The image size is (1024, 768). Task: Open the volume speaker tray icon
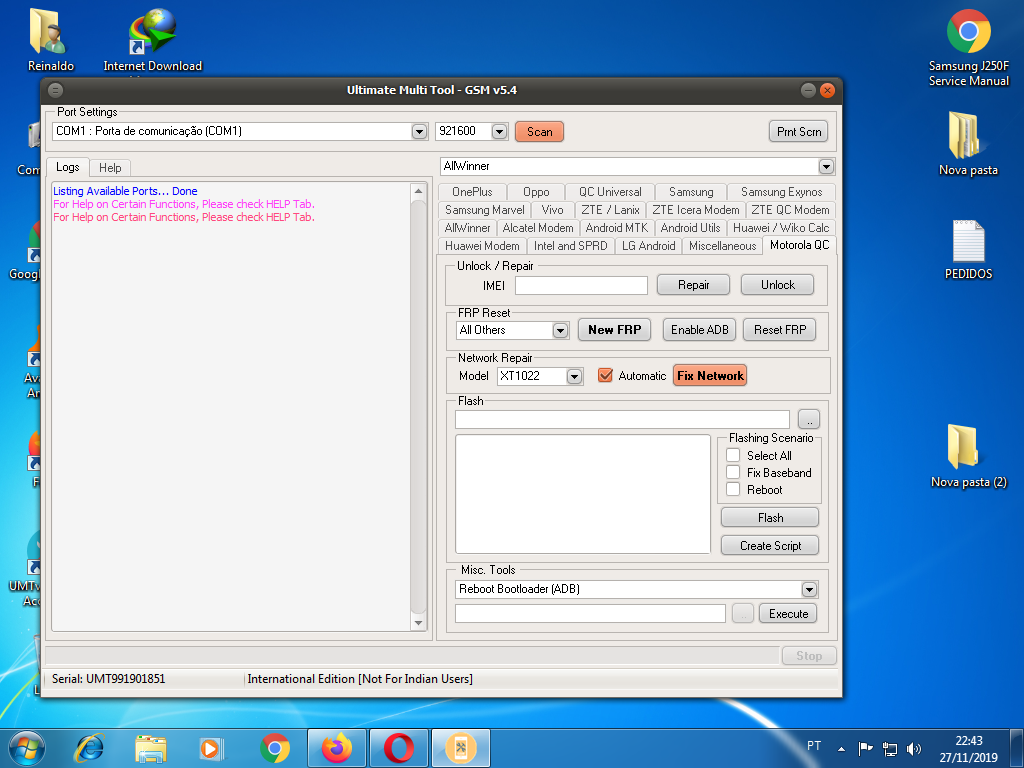tap(914, 748)
